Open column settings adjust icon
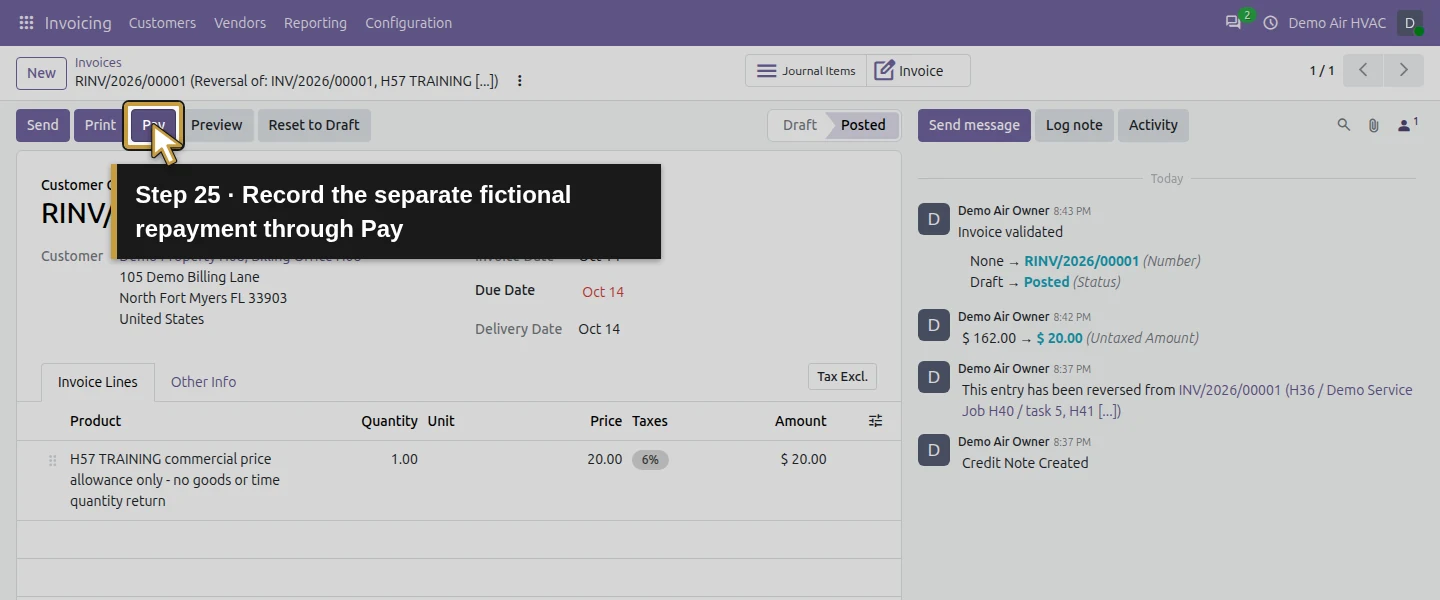Screen dimensions: 1440x600 tap(875, 421)
